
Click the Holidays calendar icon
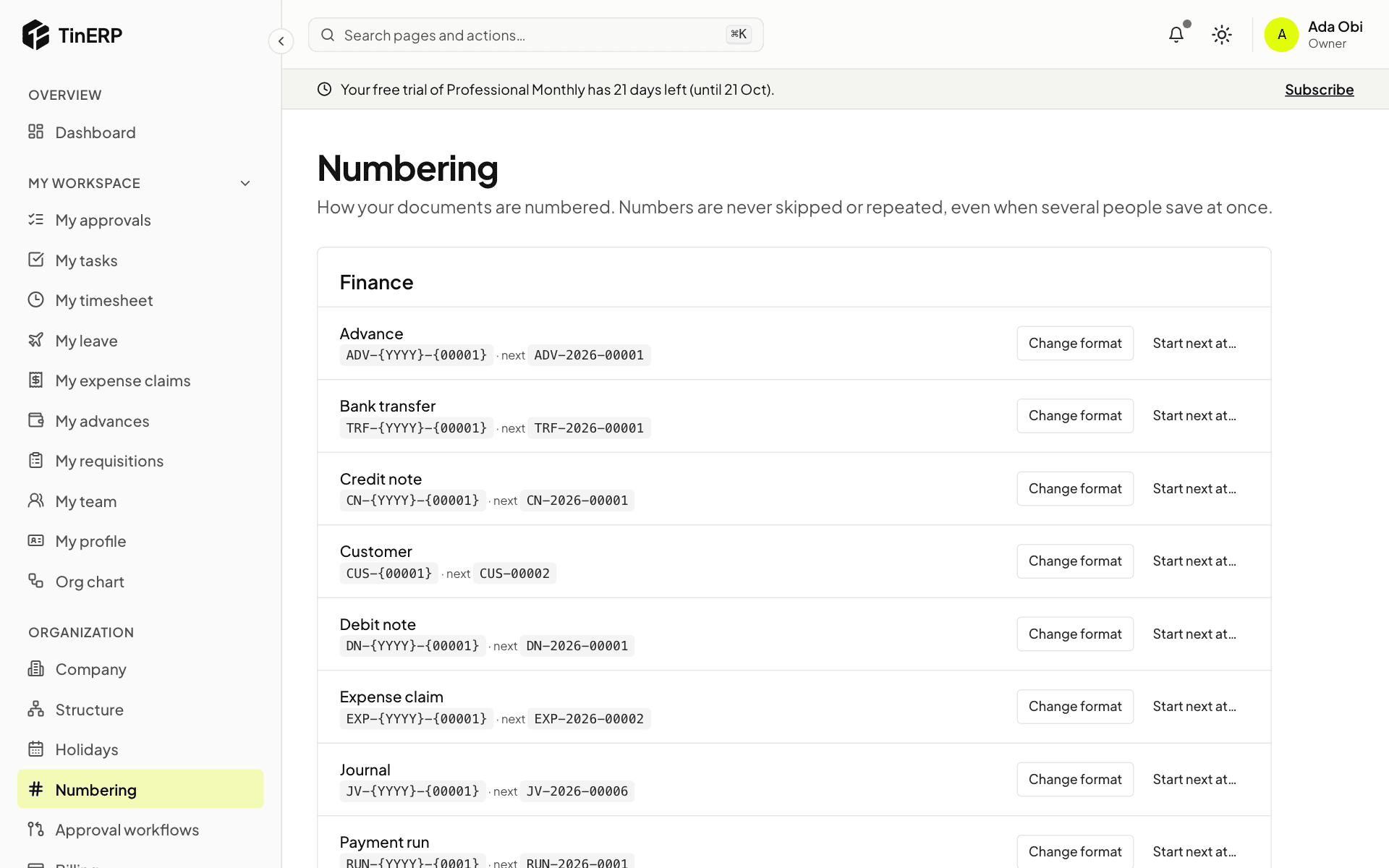pyautogui.click(x=35, y=749)
